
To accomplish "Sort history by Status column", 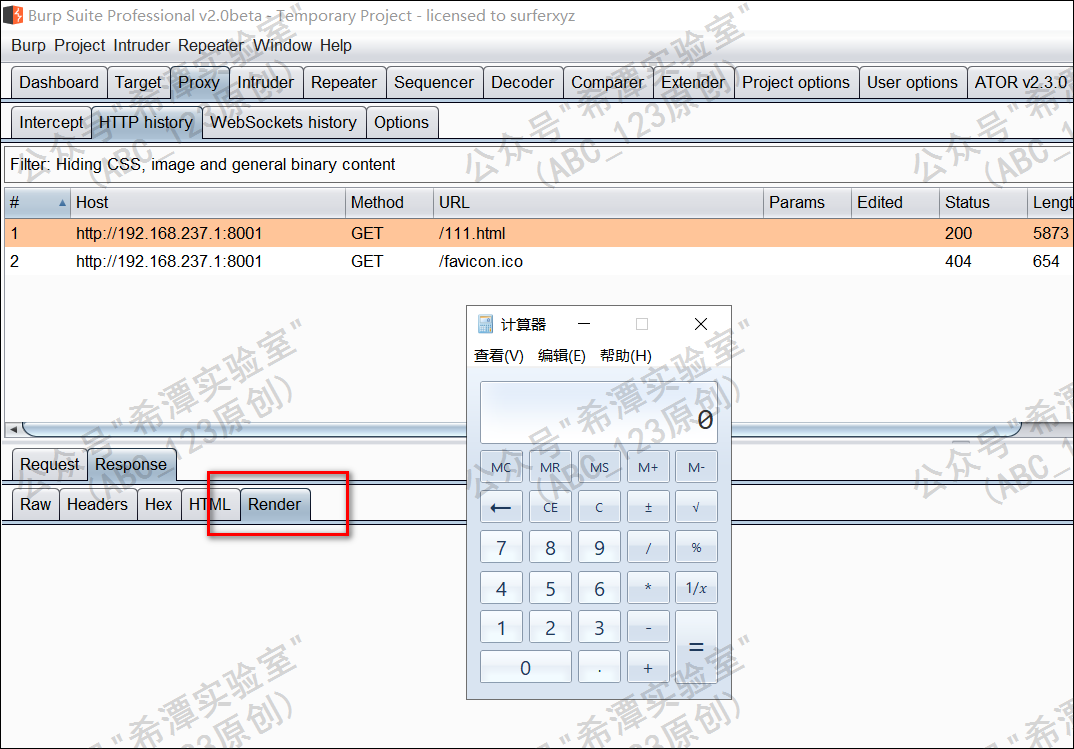I will pyautogui.click(x=983, y=203).
